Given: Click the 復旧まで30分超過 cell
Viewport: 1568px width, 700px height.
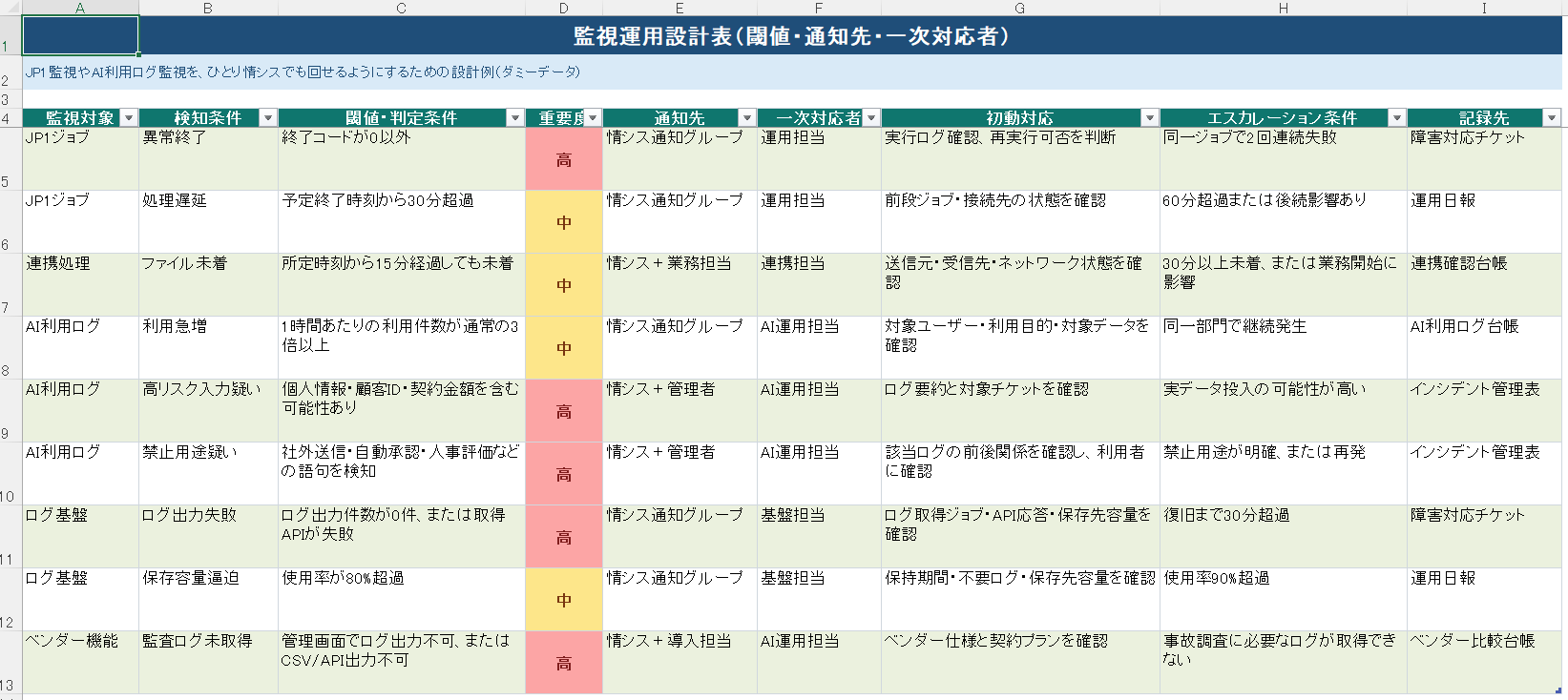Looking at the screenshot, I should tap(1284, 537).
